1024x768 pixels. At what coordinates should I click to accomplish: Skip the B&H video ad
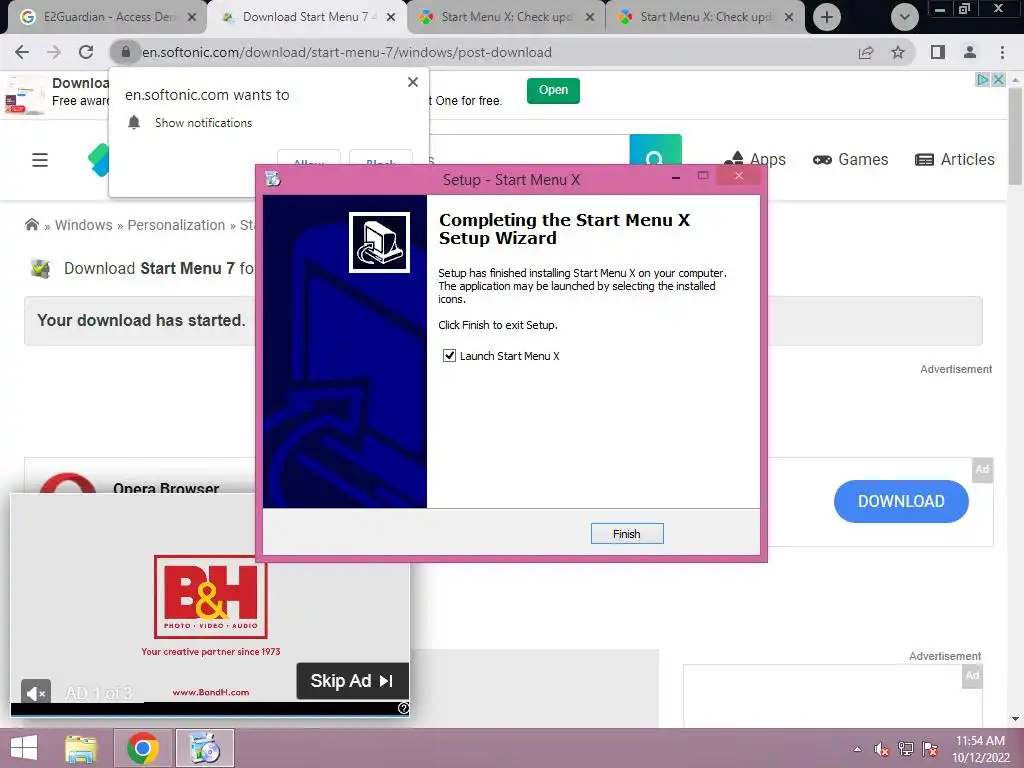(x=352, y=681)
